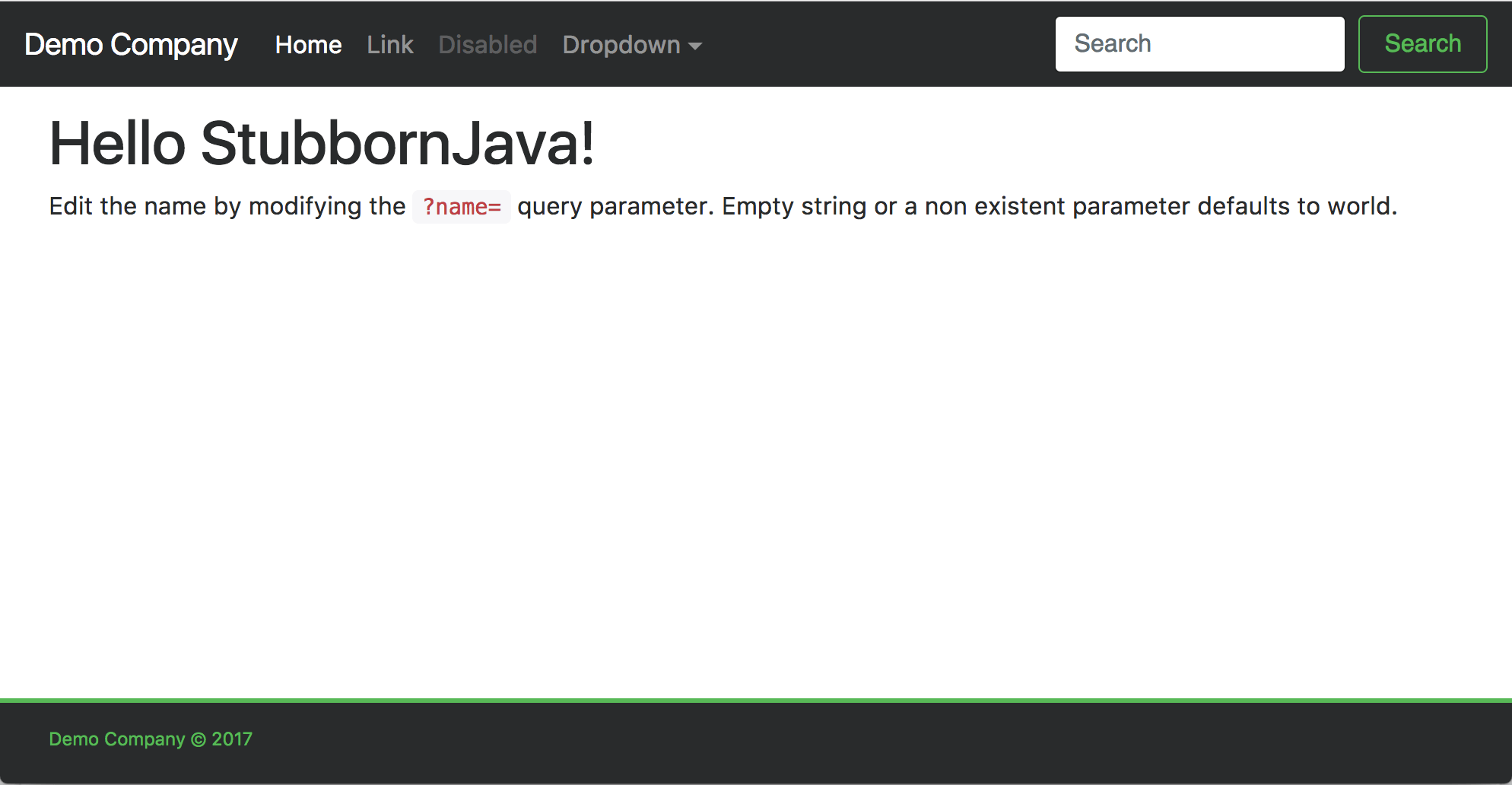Viewport: 1512px width, 785px height.
Task: Click the greyed-out Disabled nav item
Action: pos(488,45)
